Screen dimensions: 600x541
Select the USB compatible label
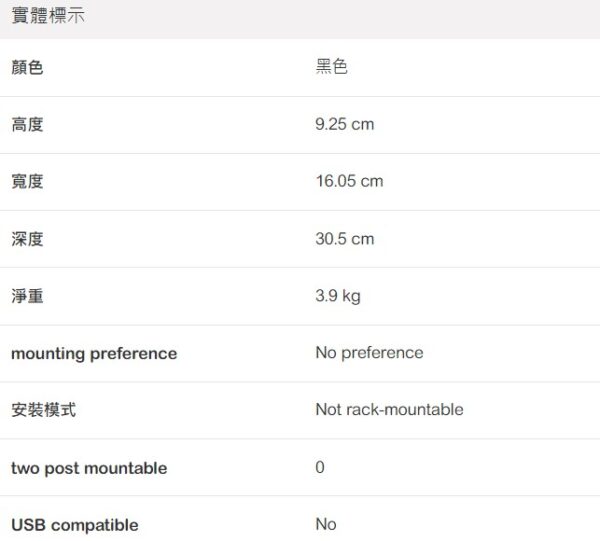coord(75,525)
